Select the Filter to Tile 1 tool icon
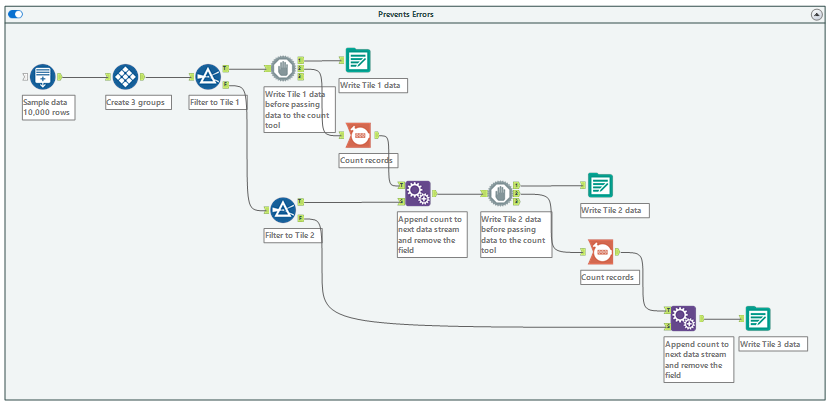This screenshot has width=830, height=407. 208,77
